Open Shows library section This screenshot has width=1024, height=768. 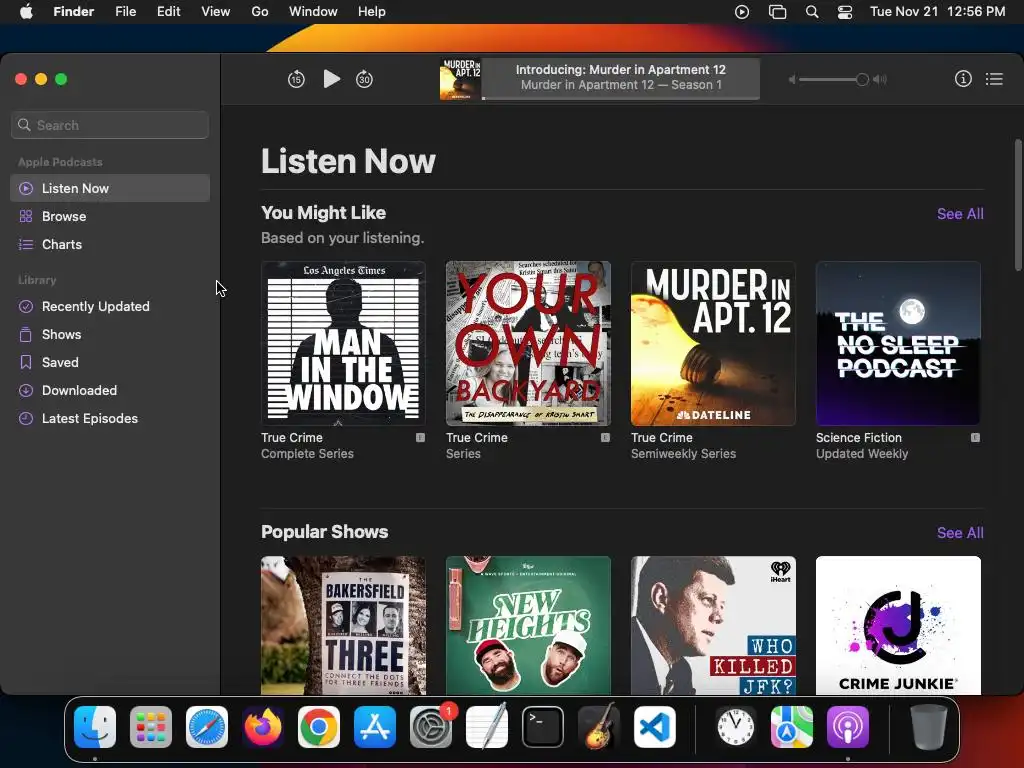coord(110,334)
